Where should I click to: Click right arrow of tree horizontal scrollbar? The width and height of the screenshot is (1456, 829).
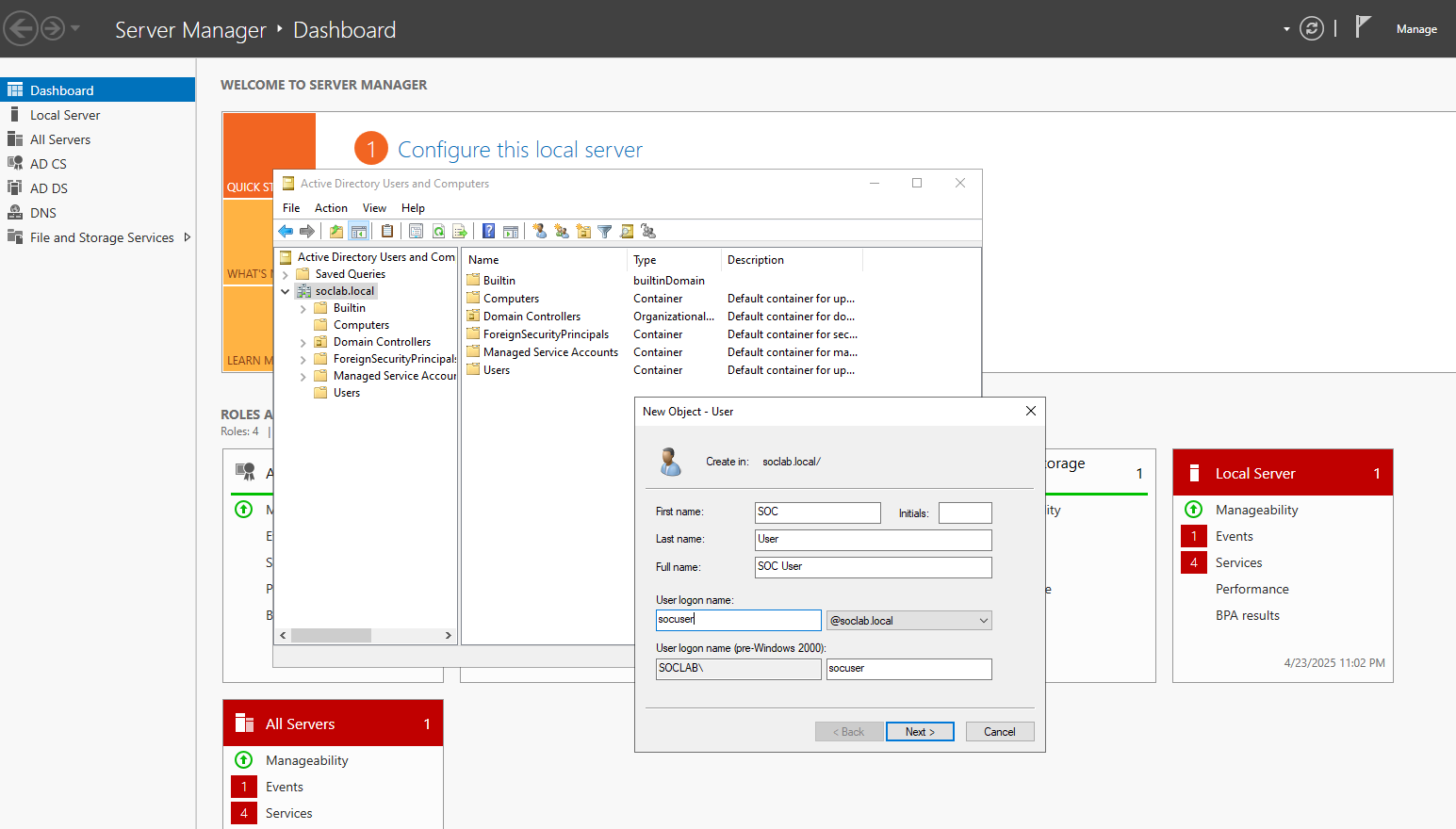448,636
